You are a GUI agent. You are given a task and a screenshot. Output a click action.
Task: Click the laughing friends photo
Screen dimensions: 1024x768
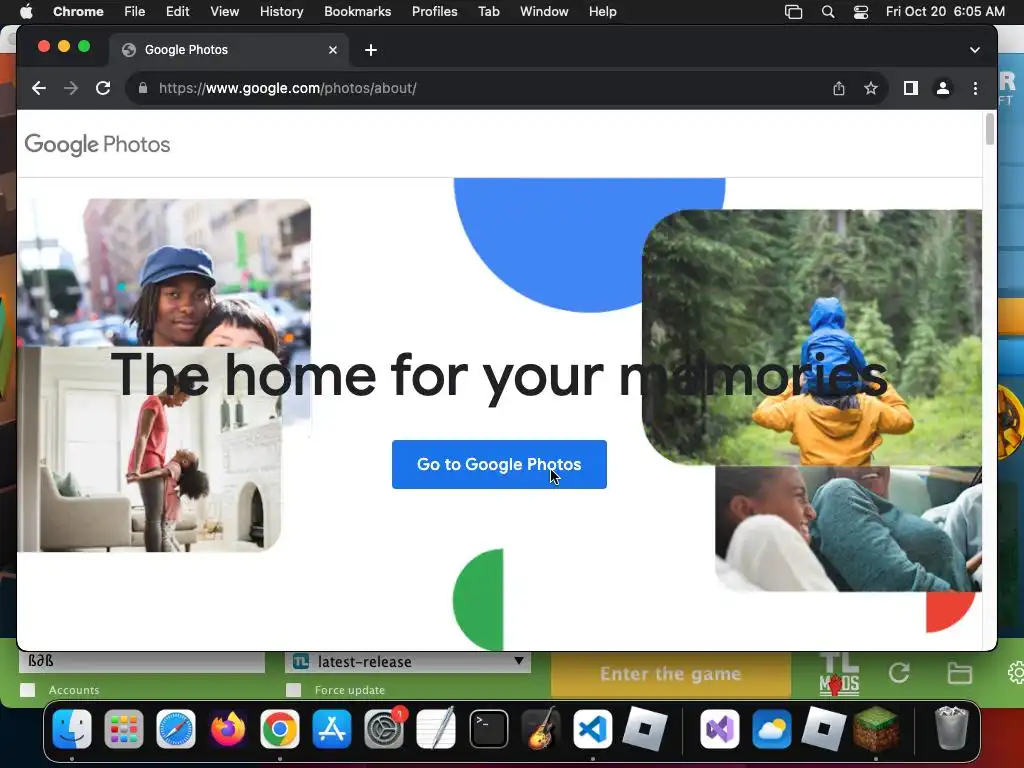(848, 529)
